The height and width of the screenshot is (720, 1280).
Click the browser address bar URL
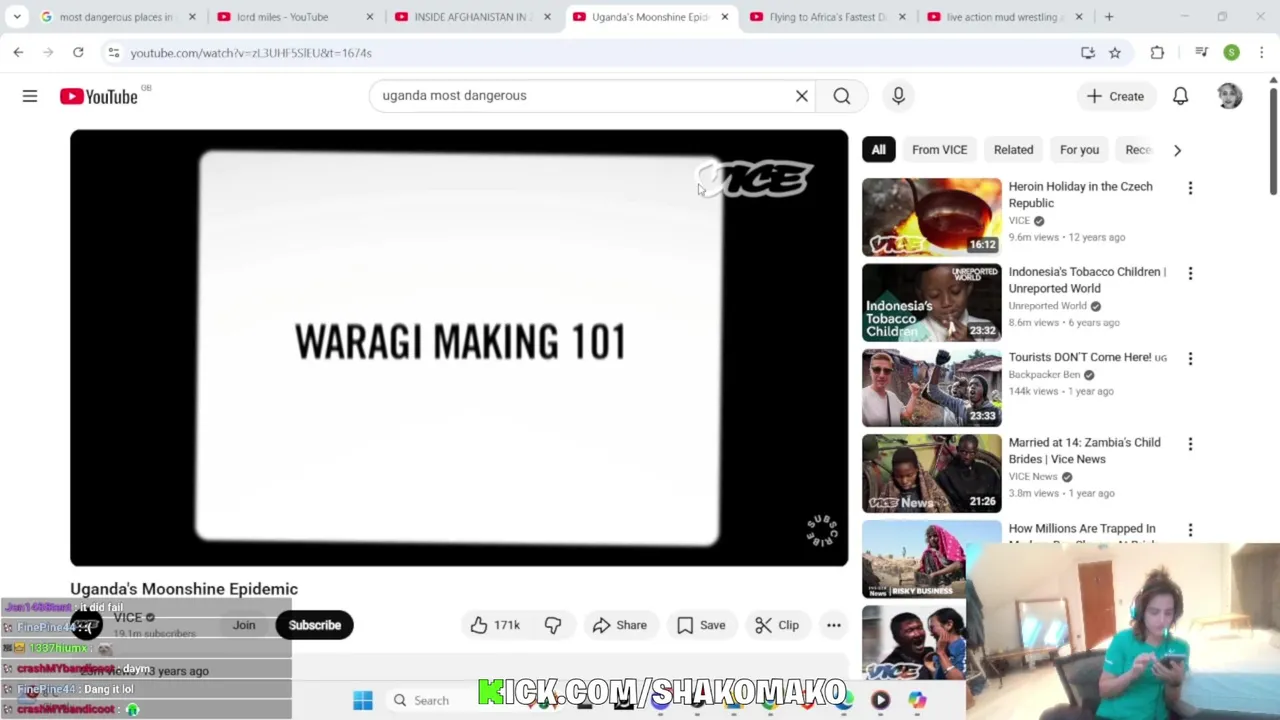click(x=251, y=52)
